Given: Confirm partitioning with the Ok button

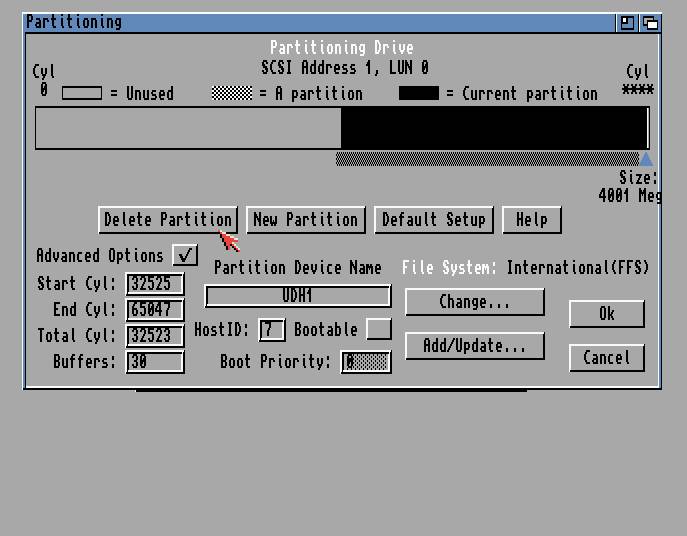Looking at the screenshot, I should click(606, 314).
